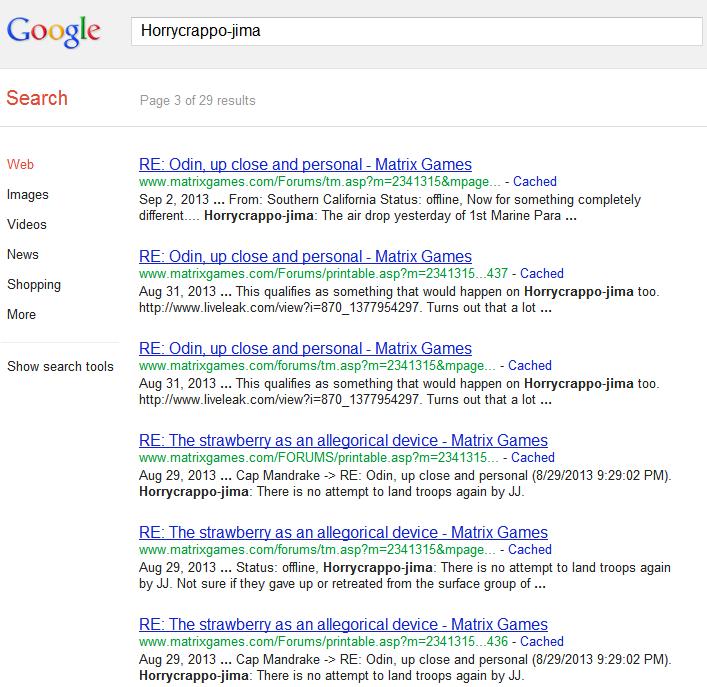Click the Google logo

pyautogui.click(x=54, y=32)
